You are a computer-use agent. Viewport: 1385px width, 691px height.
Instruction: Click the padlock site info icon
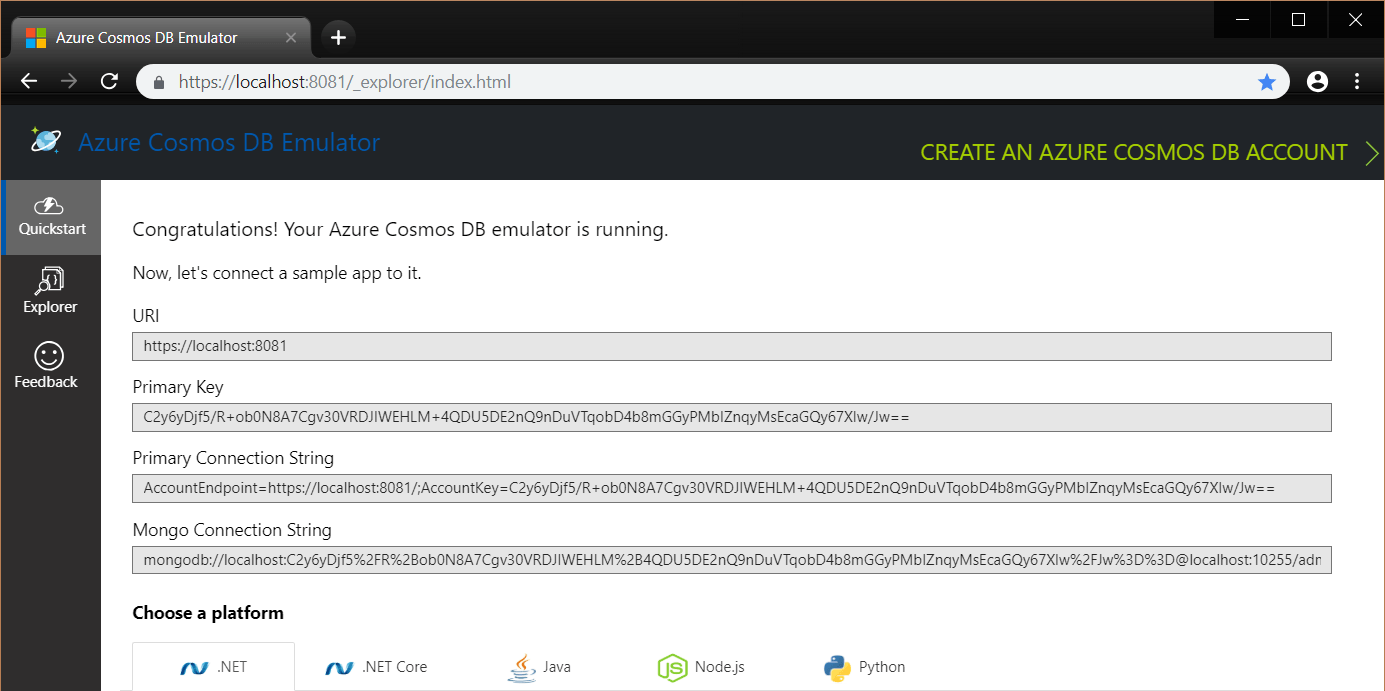(x=158, y=82)
